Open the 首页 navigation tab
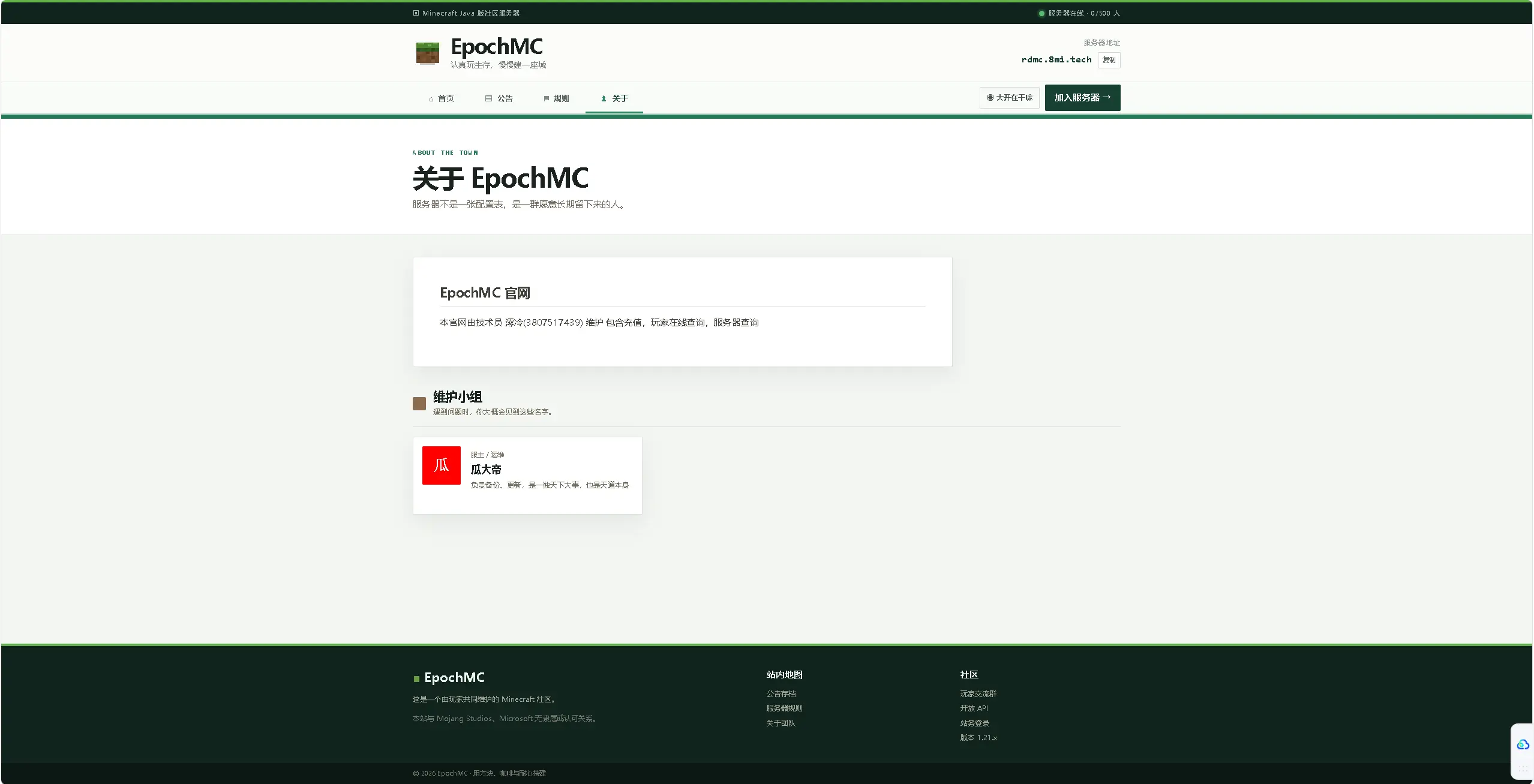Viewport: 1534px width, 784px height. [442, 98]
